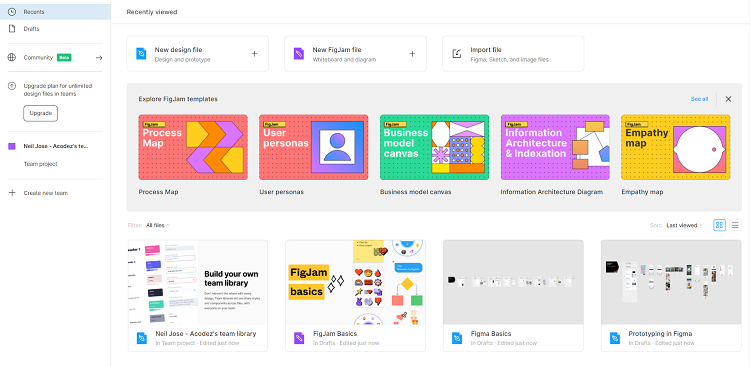Open the User personas template thumbnail
Viewport: 750px width, 367px height.
click(x=314, y=147)
